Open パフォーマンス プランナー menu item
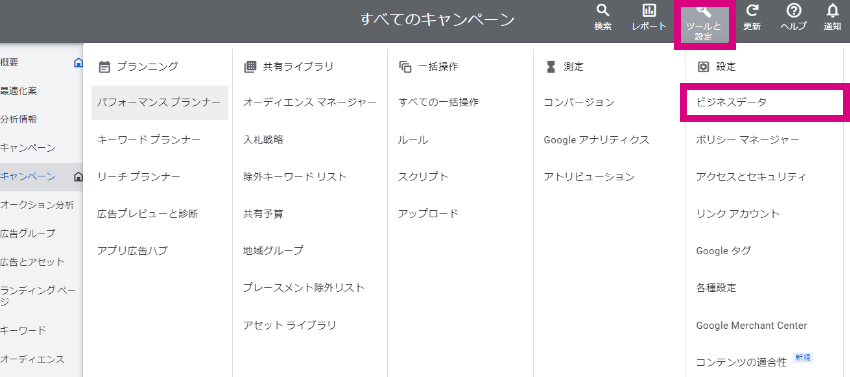850x377 pixels. click(159, 103)
